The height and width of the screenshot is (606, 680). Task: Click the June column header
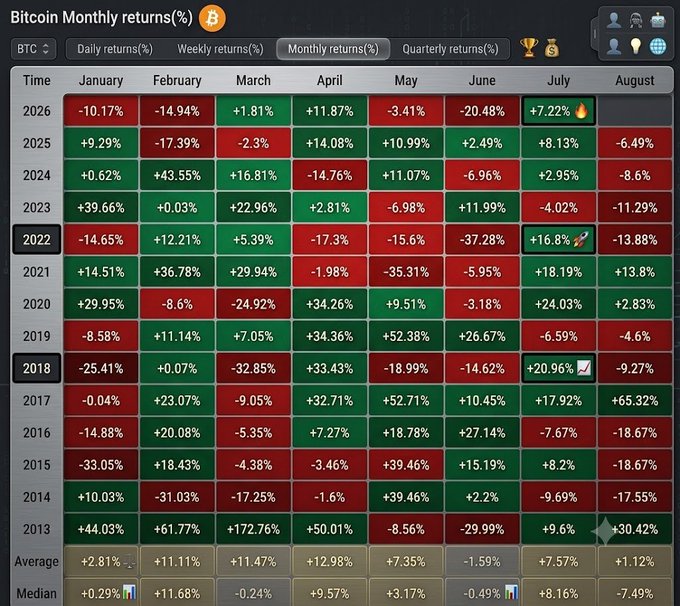click(482, 80)
